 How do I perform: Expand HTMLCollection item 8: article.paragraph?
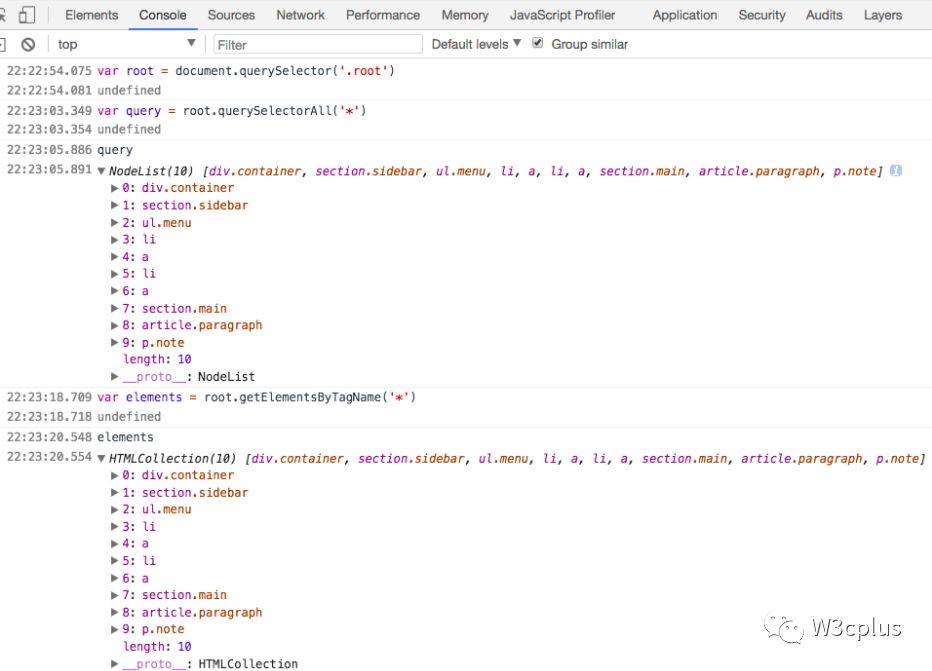point(115,612)
